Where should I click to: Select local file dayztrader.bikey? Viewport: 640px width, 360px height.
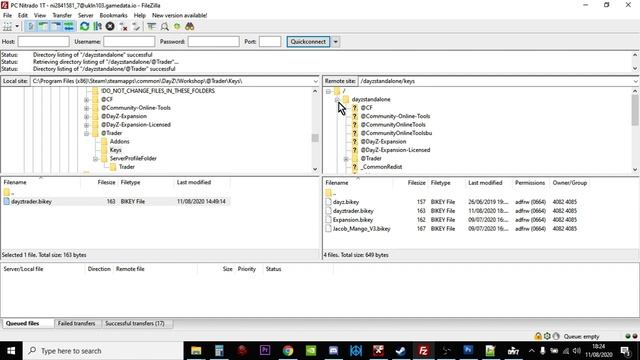(31, 202)
